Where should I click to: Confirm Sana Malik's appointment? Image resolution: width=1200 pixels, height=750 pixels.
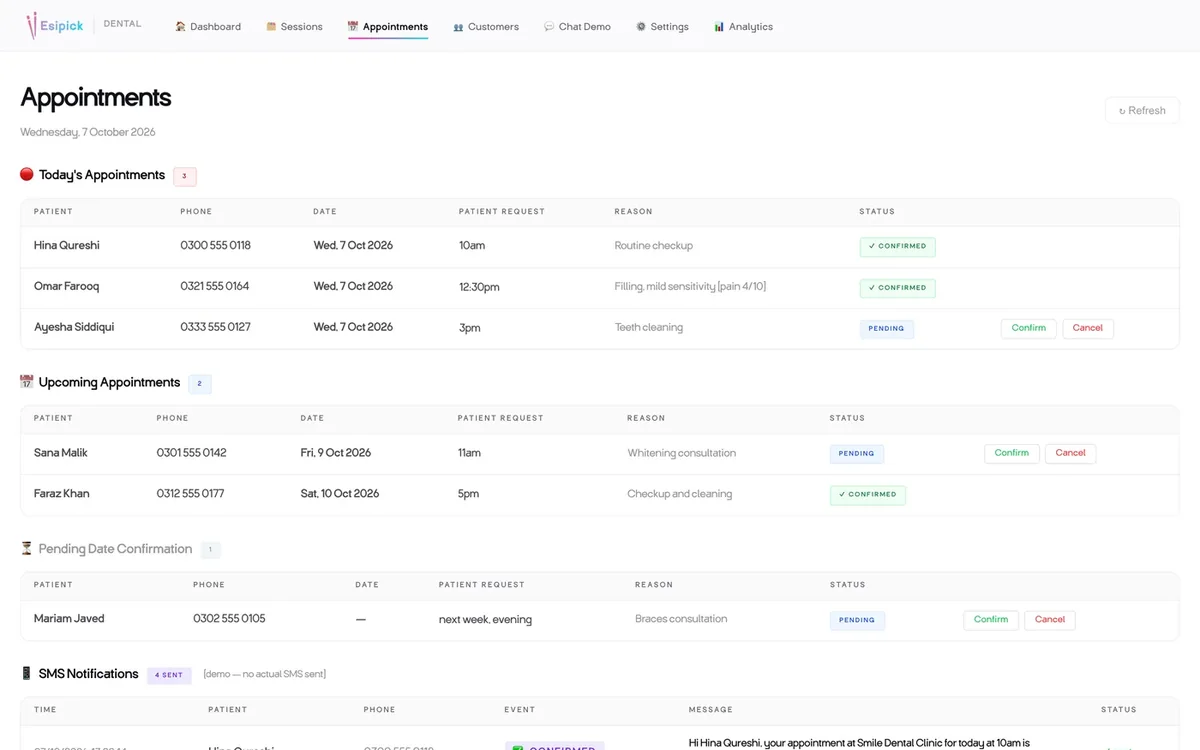(x=1012, y=453)
